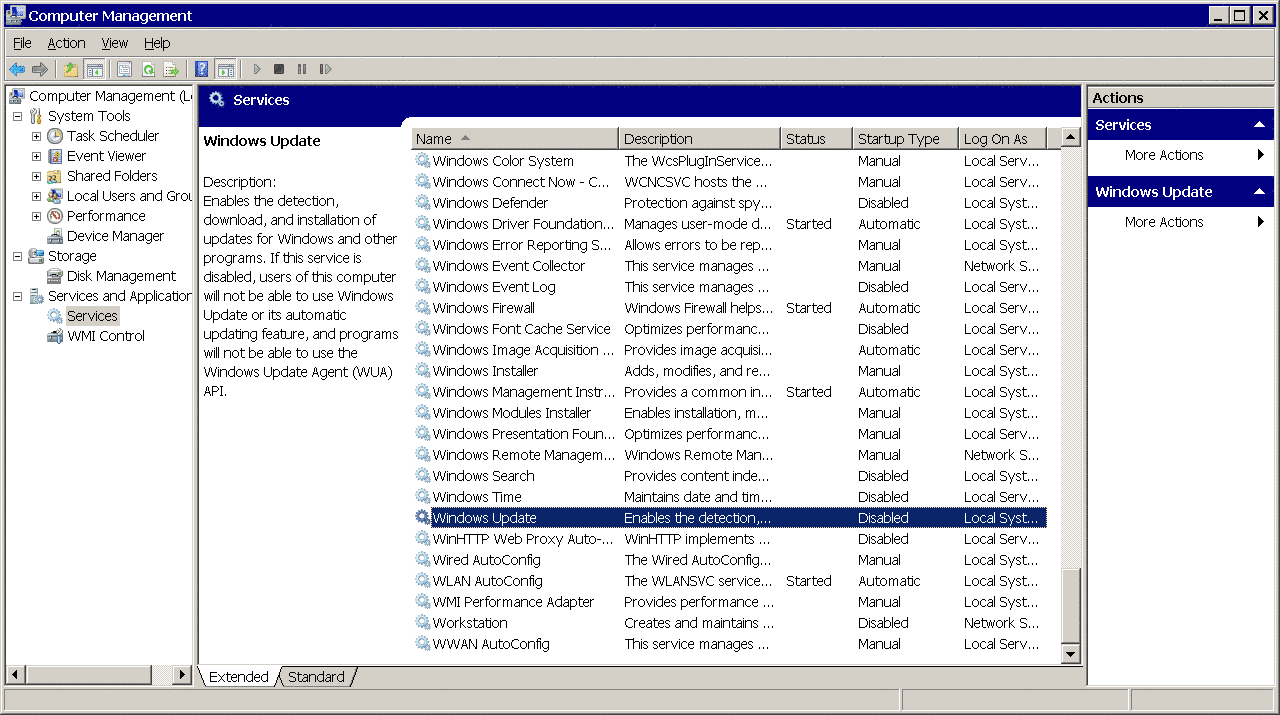
Task: Switch to the Extended tab
Action: tap(238, 677)
